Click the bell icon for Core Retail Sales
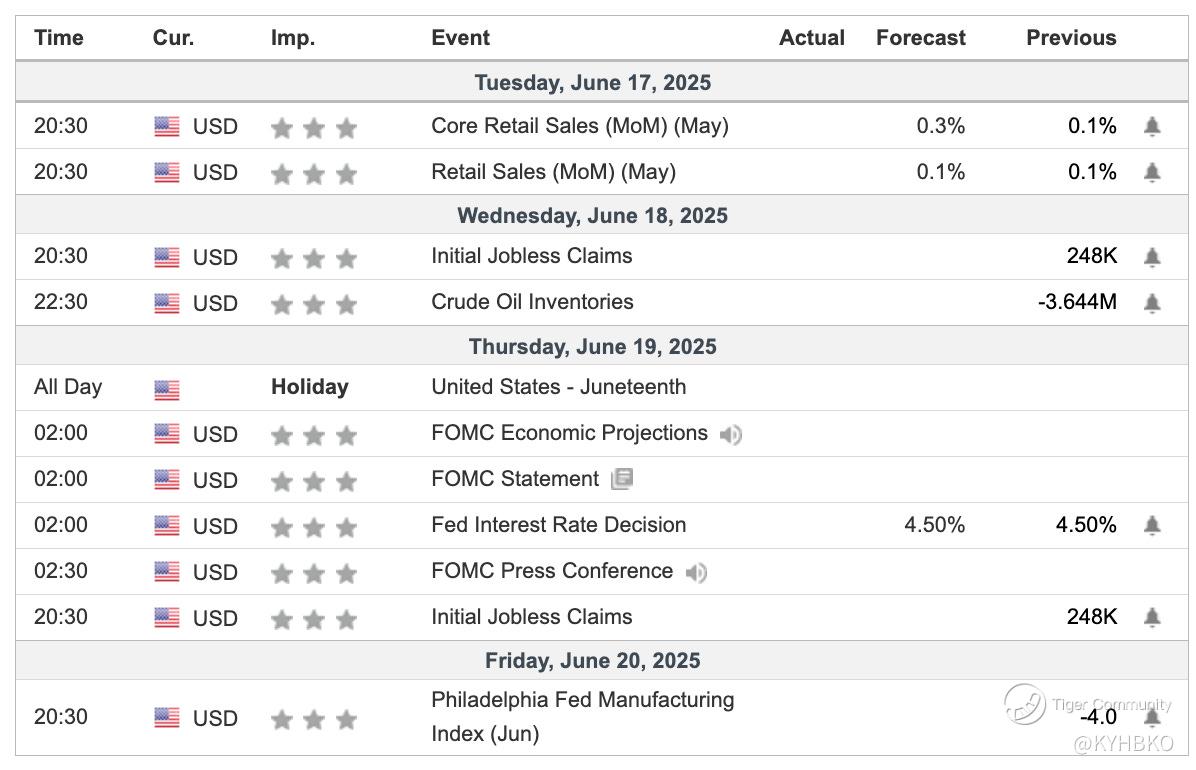 click(1152, 127)
